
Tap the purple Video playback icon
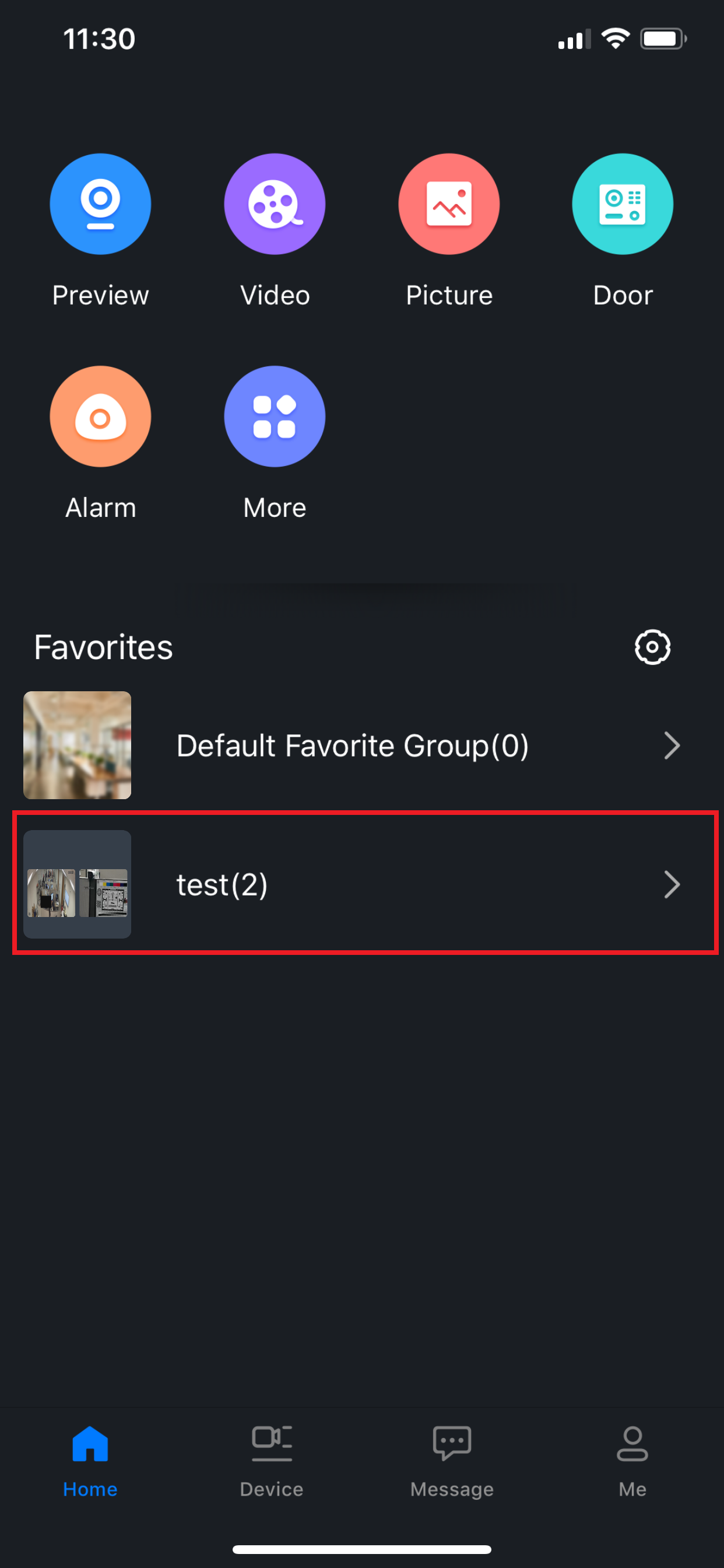(275, 204)
